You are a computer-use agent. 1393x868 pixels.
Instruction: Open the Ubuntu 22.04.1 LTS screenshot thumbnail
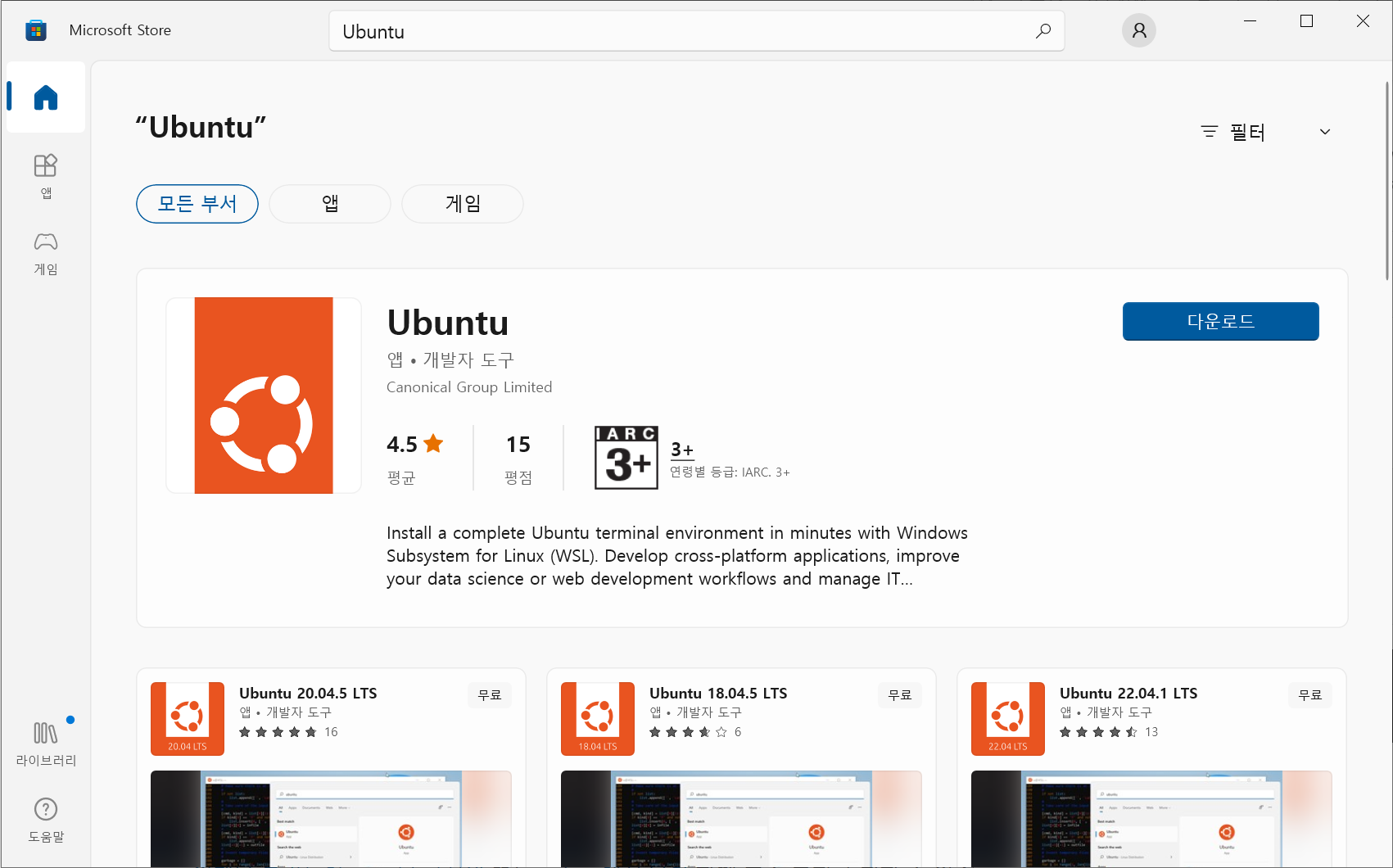(1151, 819)
